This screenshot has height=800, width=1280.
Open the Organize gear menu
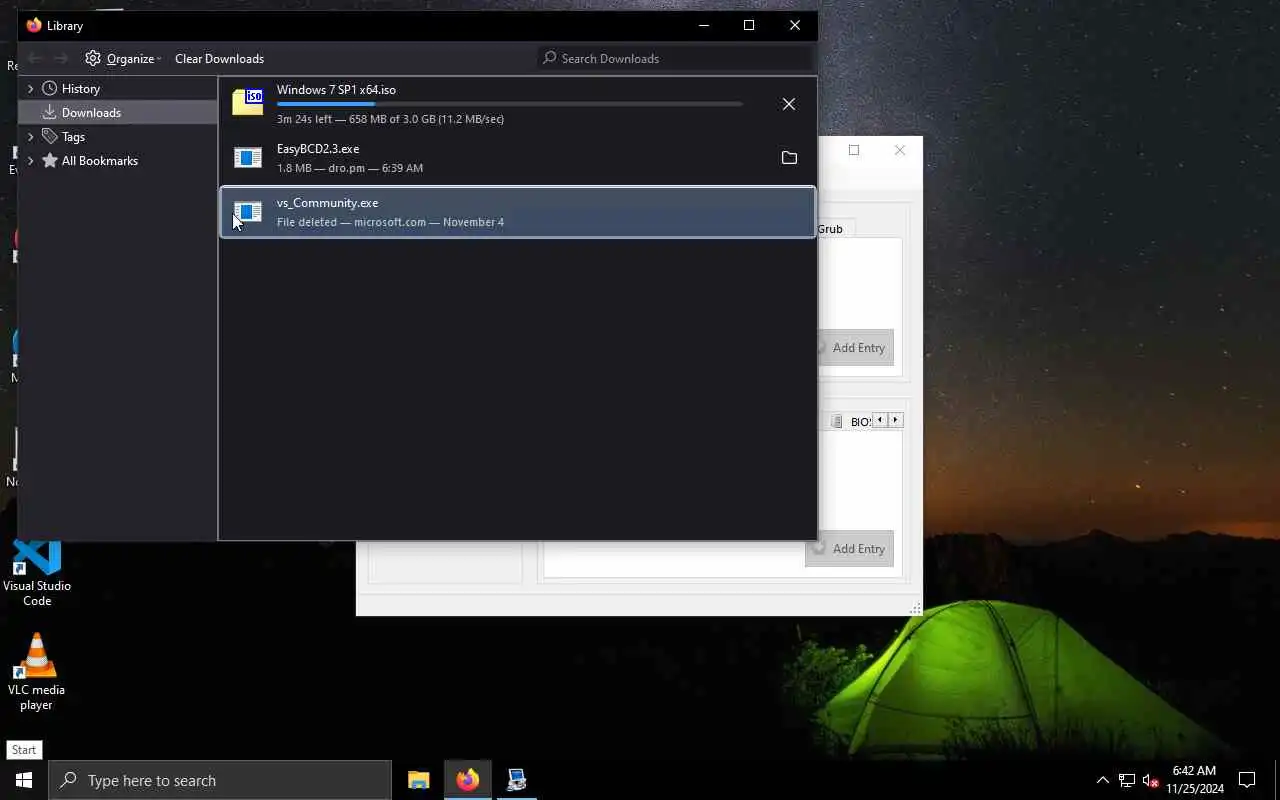[x=123, y=58]
